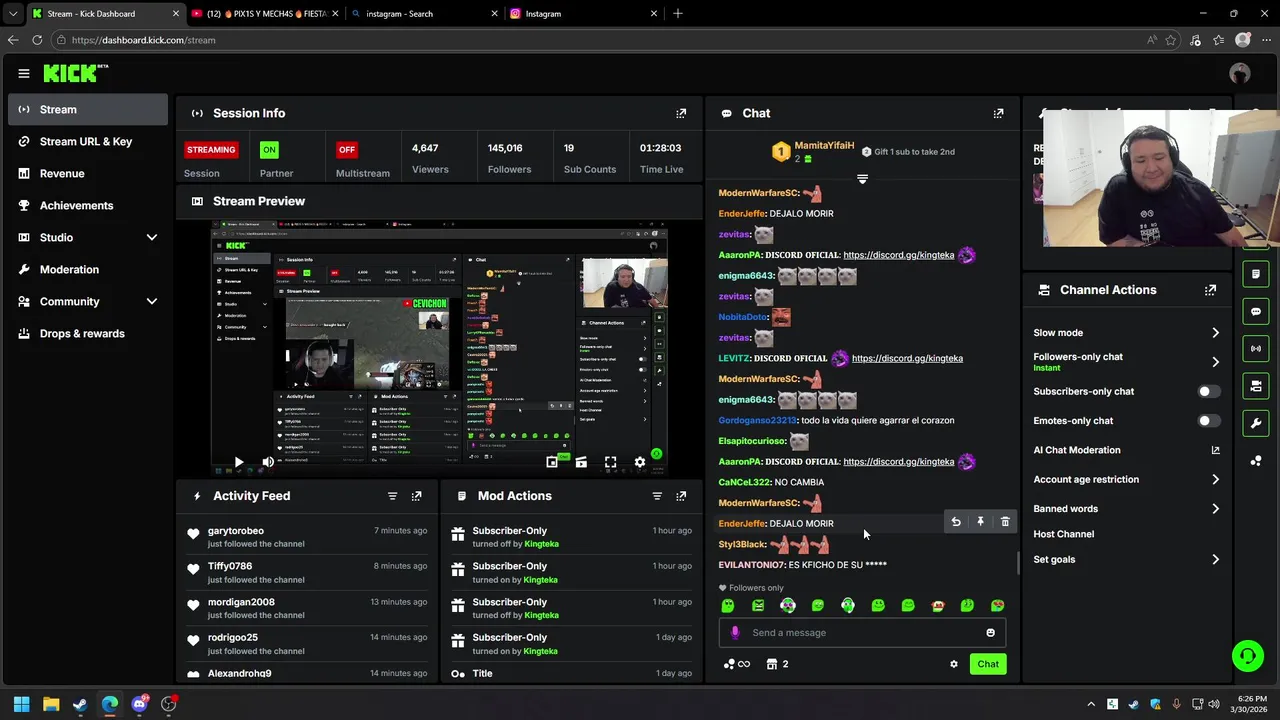Pin the hovered EnderJeffe chat message
The height and width of the screenshot is (720, 1280).
981,522
